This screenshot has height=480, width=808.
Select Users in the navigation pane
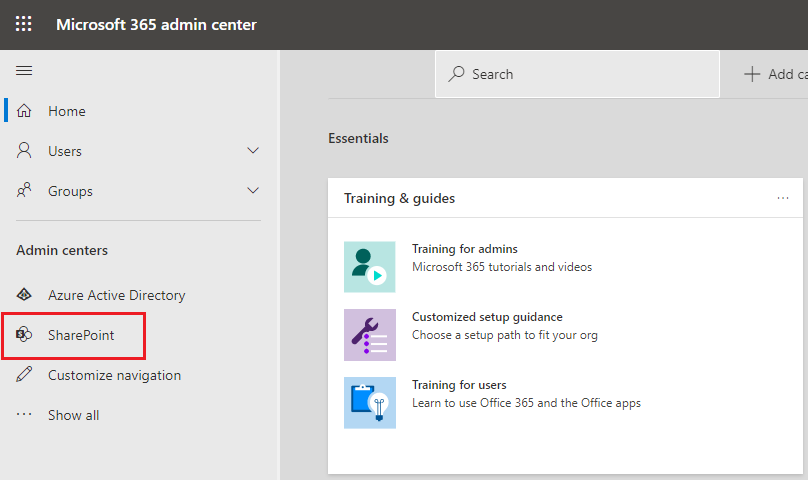point(65,151)
